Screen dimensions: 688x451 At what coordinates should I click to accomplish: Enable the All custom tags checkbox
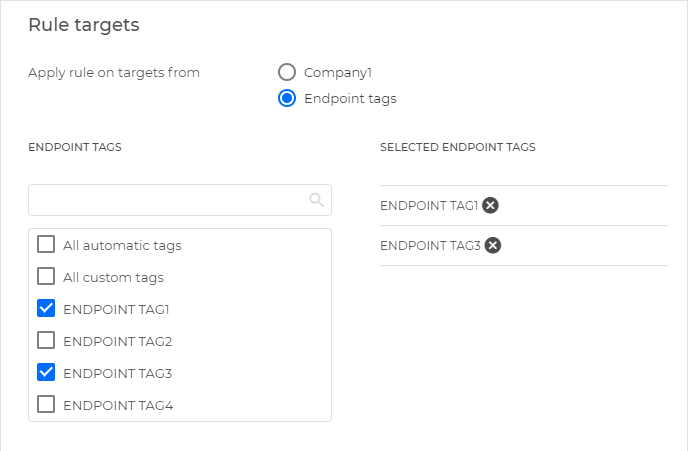46,276
